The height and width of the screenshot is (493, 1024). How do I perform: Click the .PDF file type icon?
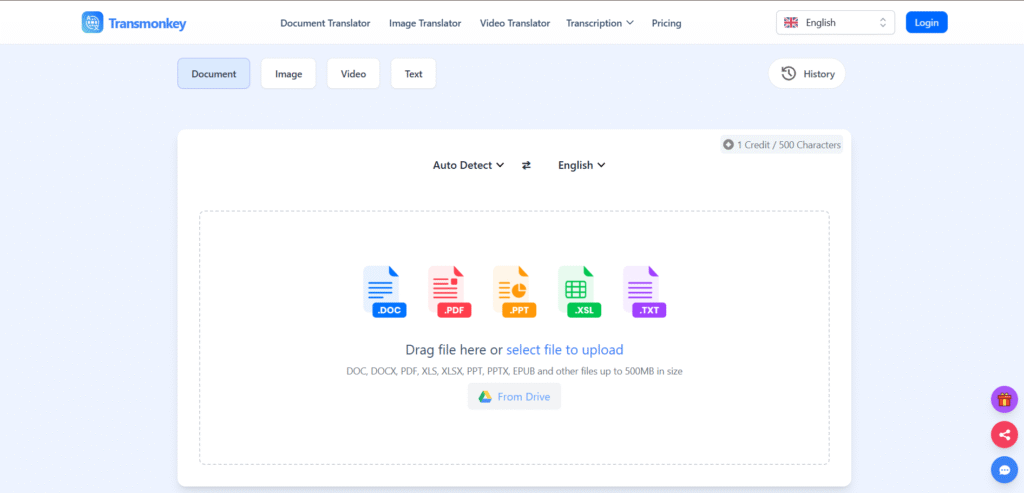(449, 291)
